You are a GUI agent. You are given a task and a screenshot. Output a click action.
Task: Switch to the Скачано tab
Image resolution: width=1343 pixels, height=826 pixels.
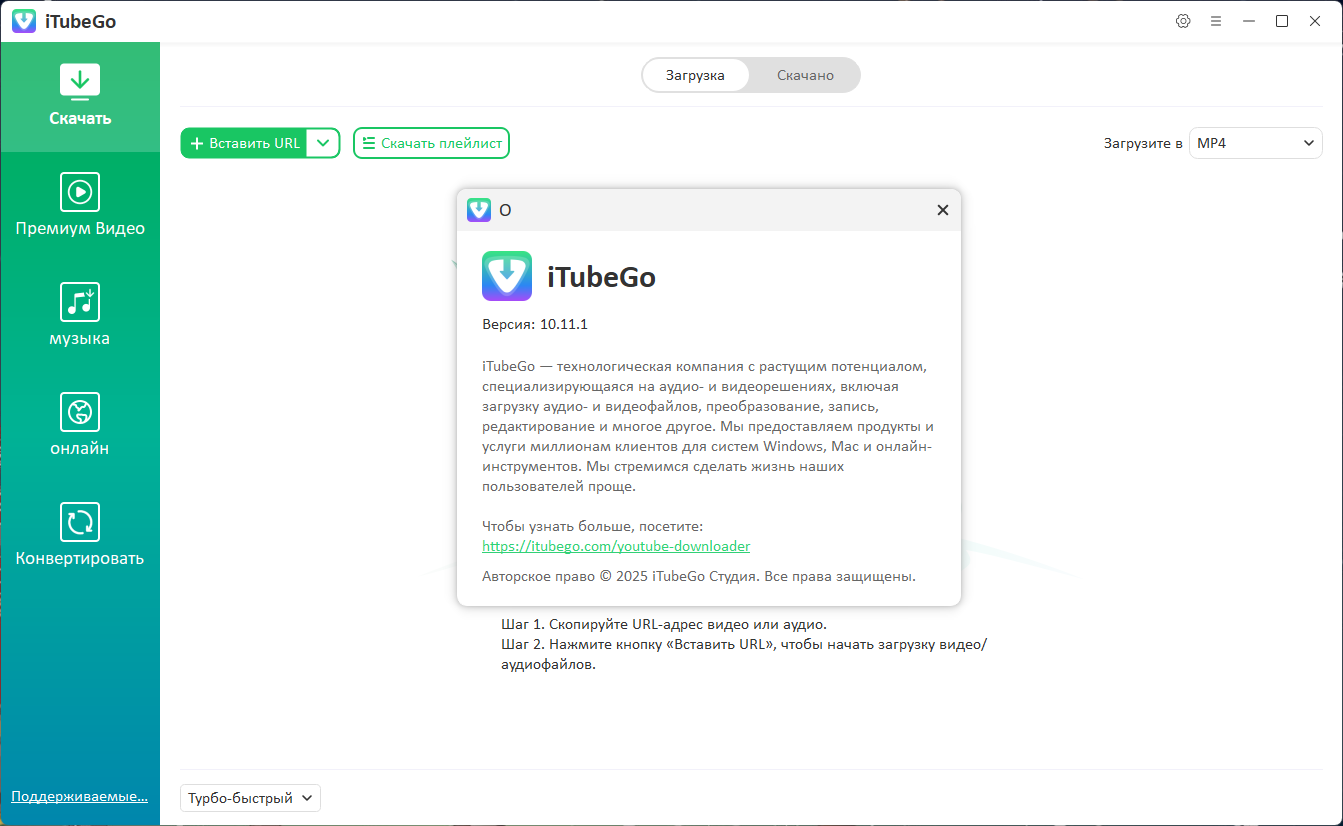coord(805,75)
